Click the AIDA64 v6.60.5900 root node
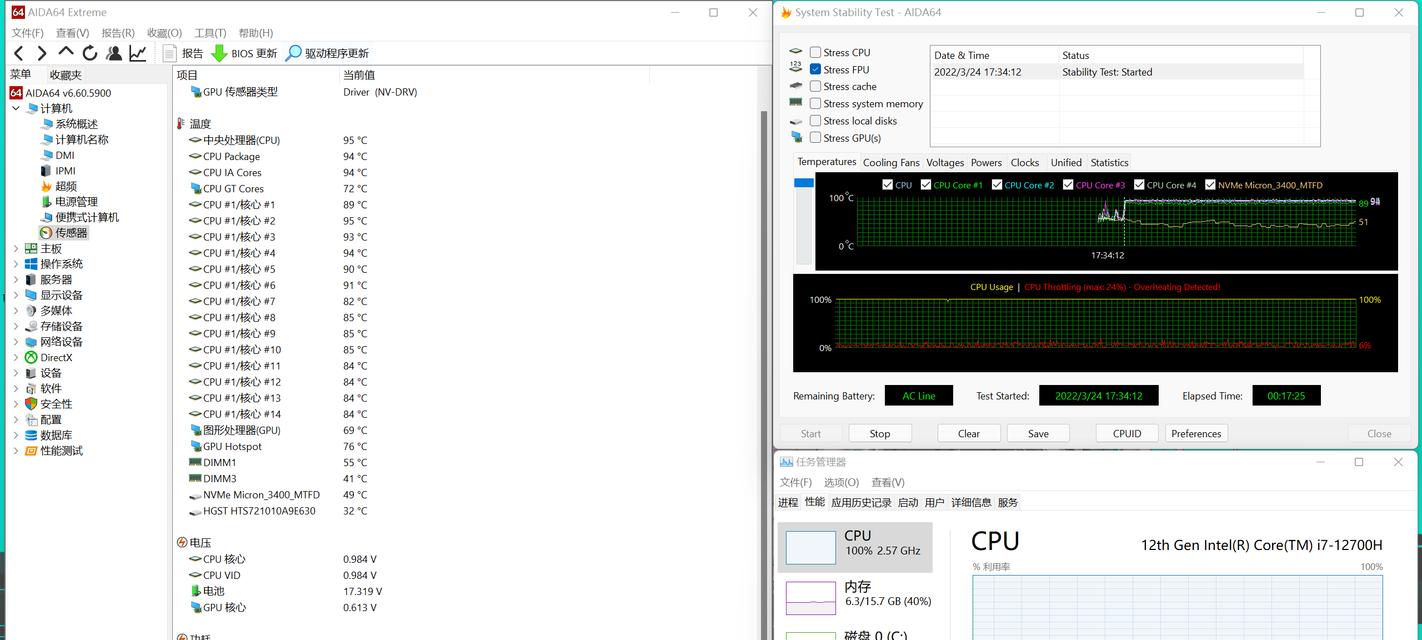Viewport: 1422px width, 640px height. [x=68, y=93]
